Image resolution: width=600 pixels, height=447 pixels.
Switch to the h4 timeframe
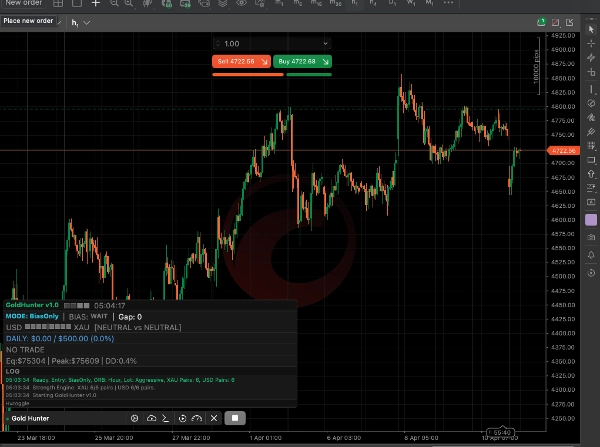coord(373,3)
